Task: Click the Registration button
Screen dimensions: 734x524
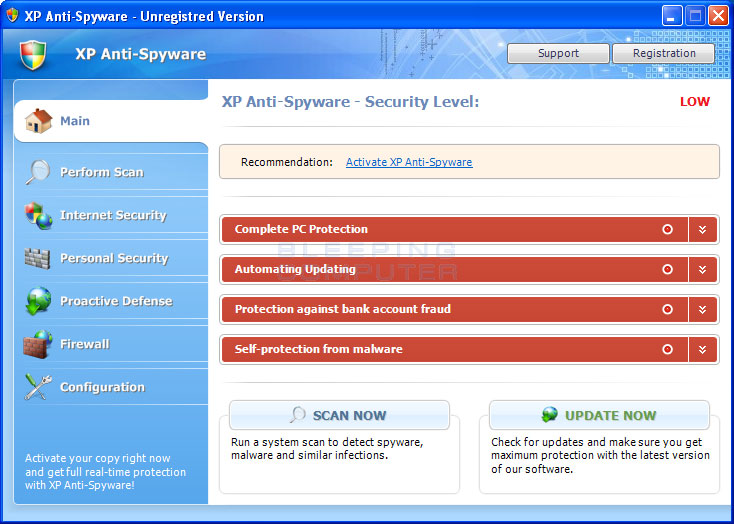Action: pos(664,53)
